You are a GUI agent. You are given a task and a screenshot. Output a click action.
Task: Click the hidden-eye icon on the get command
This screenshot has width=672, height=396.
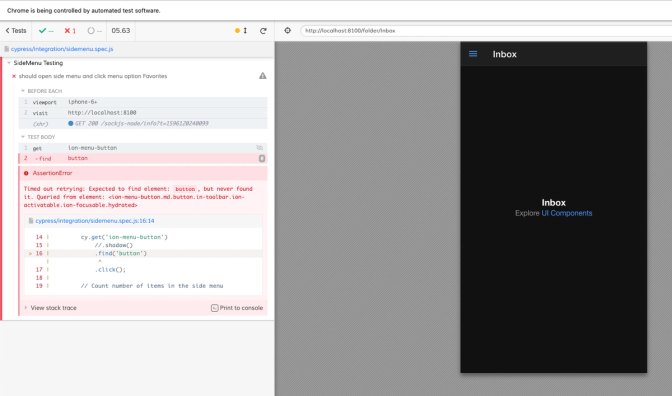tap(260, 148)
